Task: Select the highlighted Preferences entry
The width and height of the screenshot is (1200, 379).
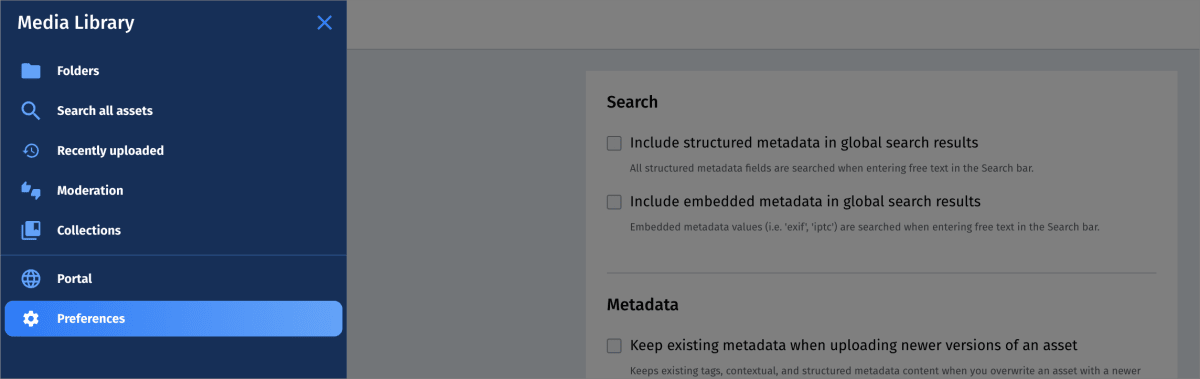Action: point(173,319)
